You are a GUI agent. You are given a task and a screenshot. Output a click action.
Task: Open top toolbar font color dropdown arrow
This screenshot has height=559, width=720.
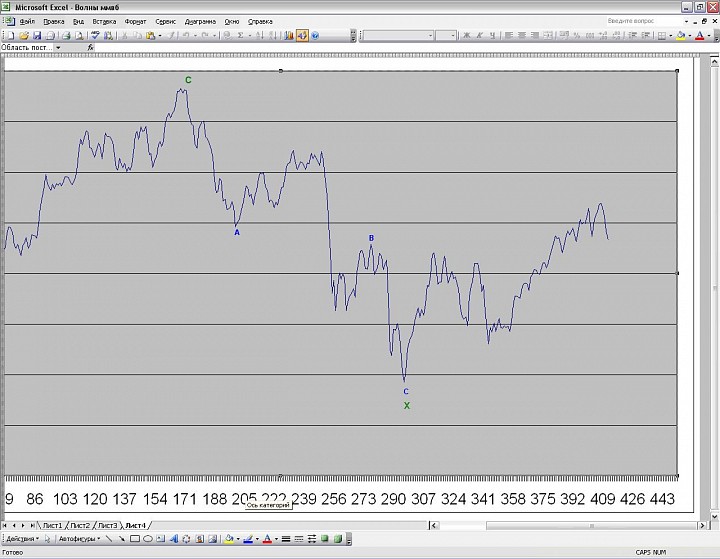click(709, 35)
